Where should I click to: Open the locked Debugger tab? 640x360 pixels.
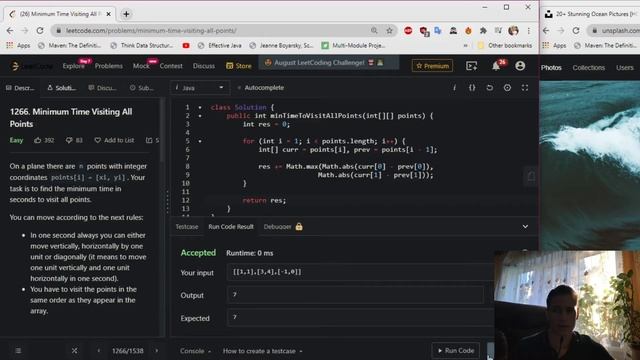(283, 227)
